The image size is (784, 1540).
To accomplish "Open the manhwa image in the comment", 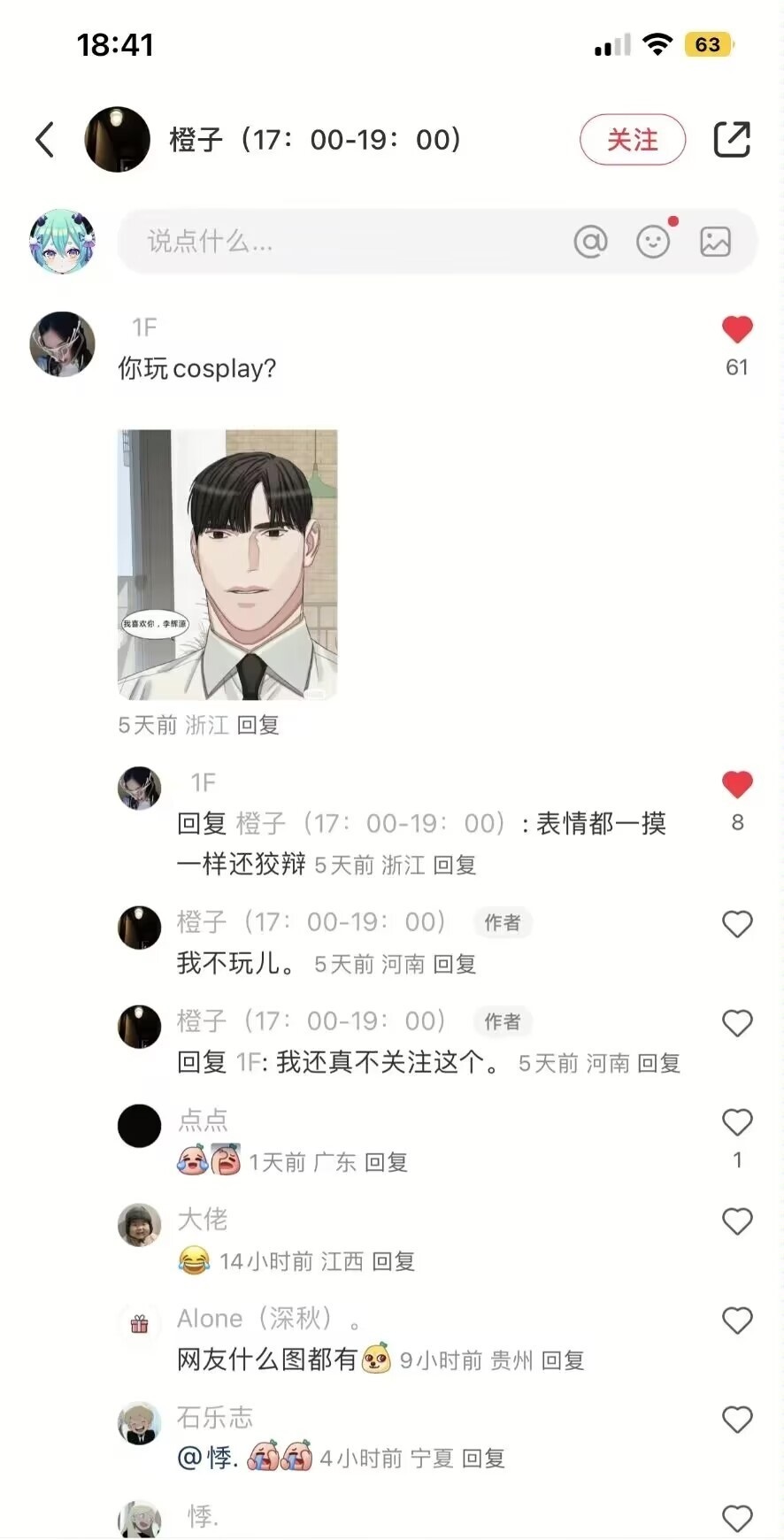I will 227,565.
